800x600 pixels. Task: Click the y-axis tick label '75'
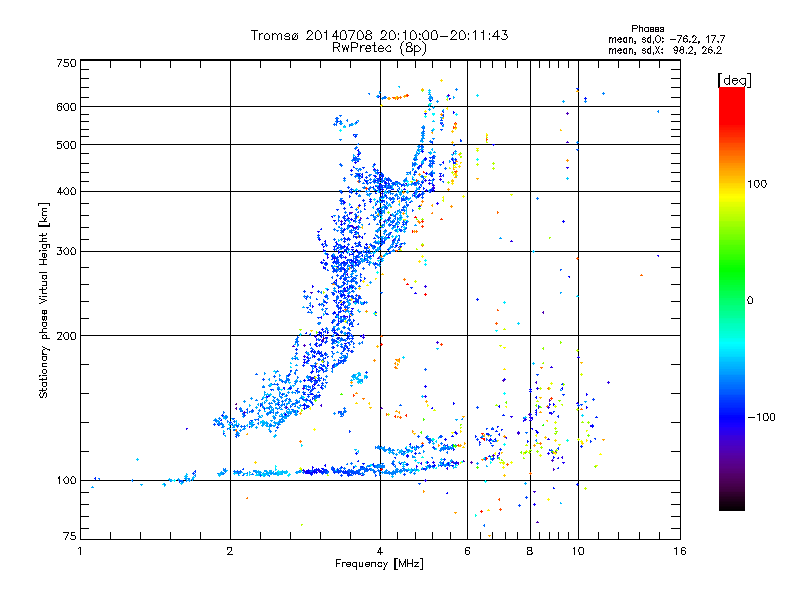(70, 536)
